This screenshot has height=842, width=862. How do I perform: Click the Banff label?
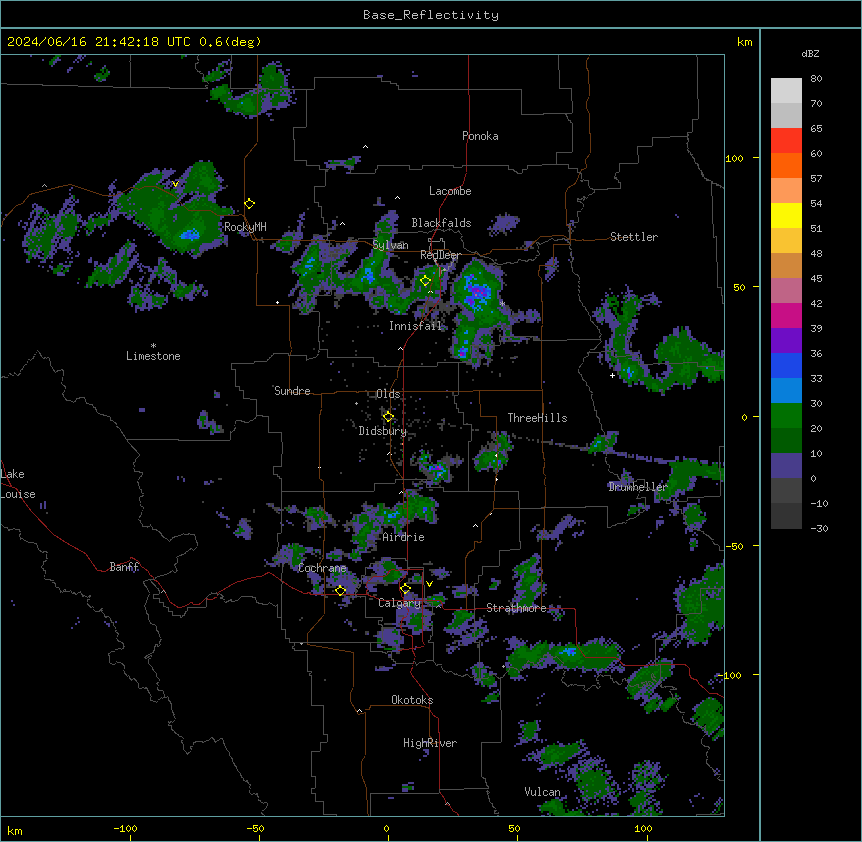click(124, 567)
